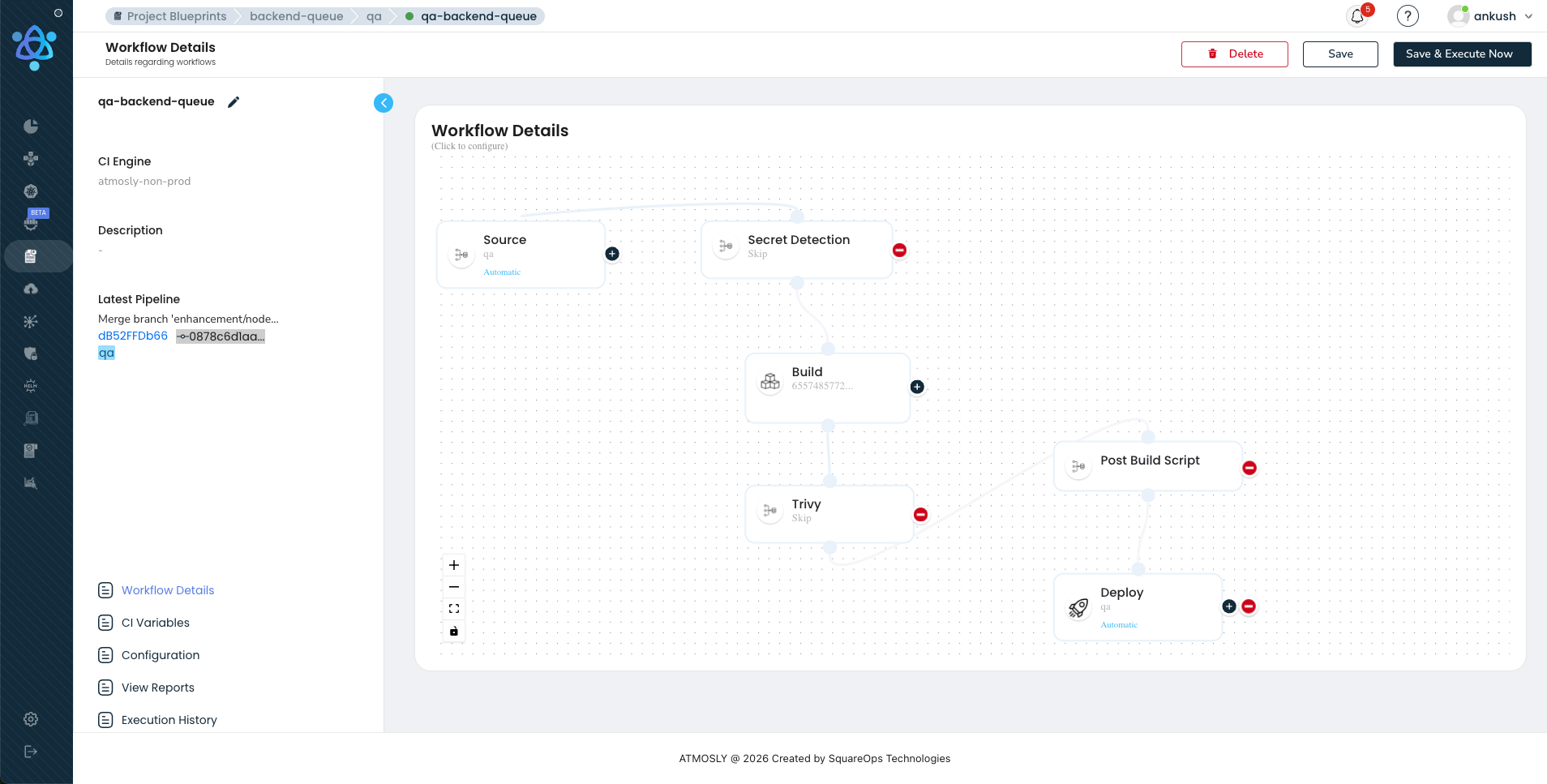Screen dimensions: 1547x784
Task: Open the Dashboard pie-chart icon in sidebar
Action: click(x=30, y=126)
